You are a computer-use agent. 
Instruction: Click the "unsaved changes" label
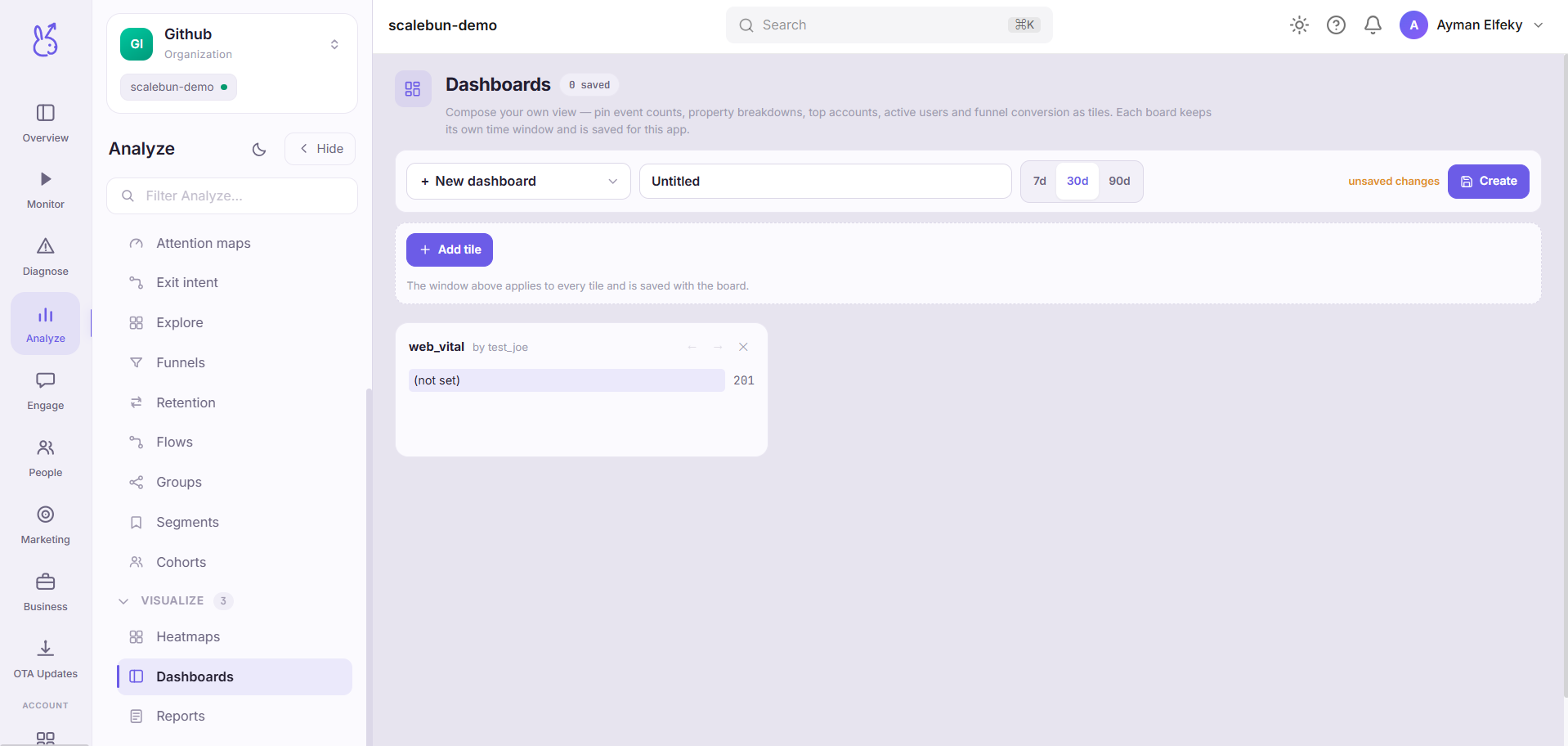tap(1393, 182)
